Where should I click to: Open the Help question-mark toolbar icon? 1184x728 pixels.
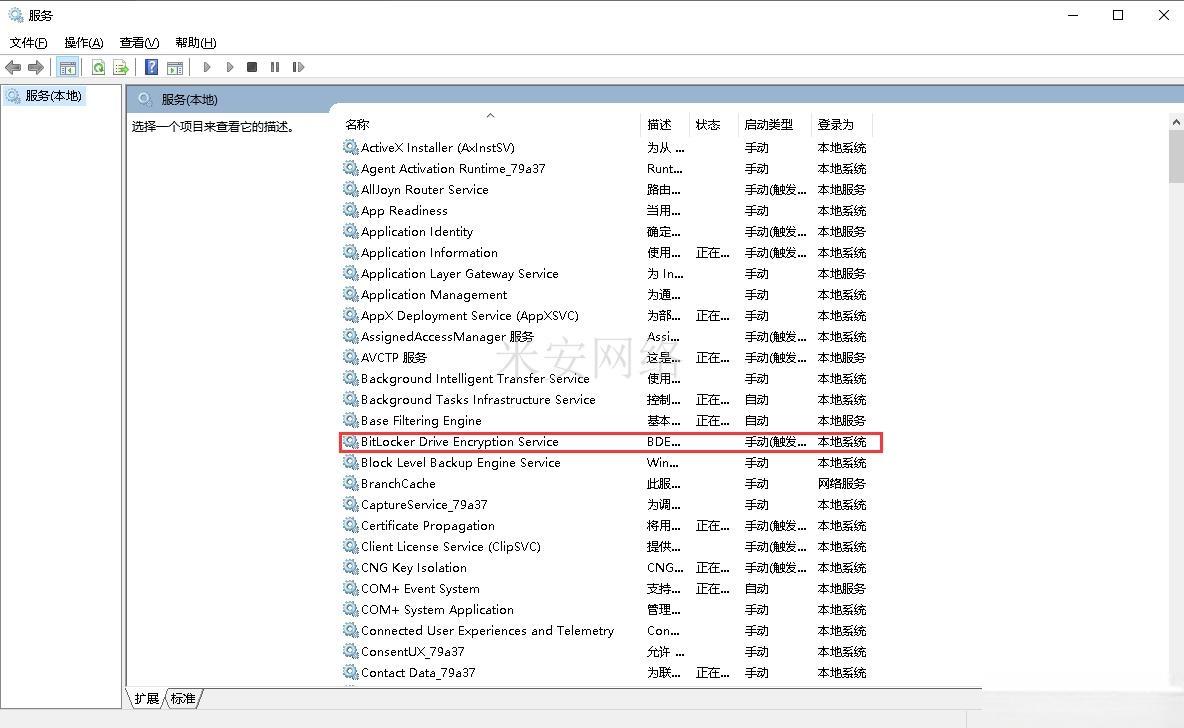tap(152, 67)
